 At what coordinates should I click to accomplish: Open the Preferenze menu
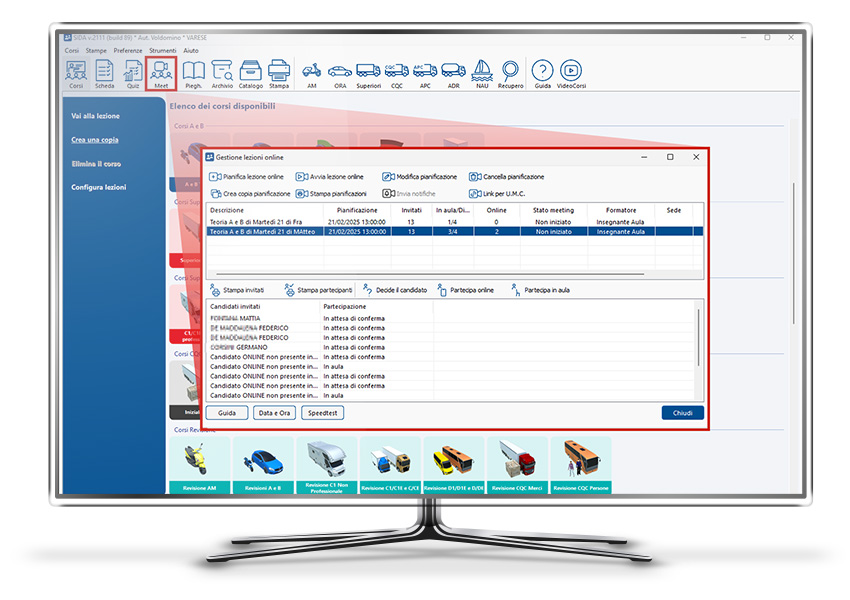(x=128, y=49)
